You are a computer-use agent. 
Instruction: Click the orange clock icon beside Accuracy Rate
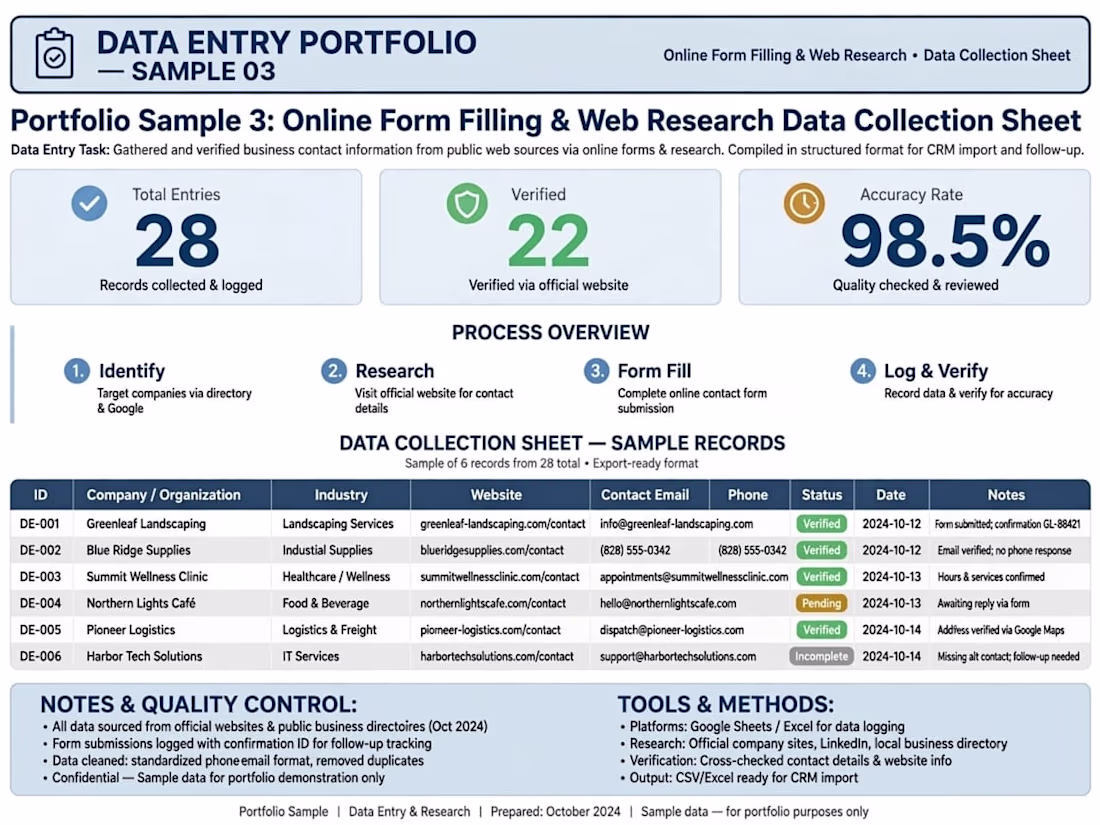pyautogui.click(x=804, y=203)
